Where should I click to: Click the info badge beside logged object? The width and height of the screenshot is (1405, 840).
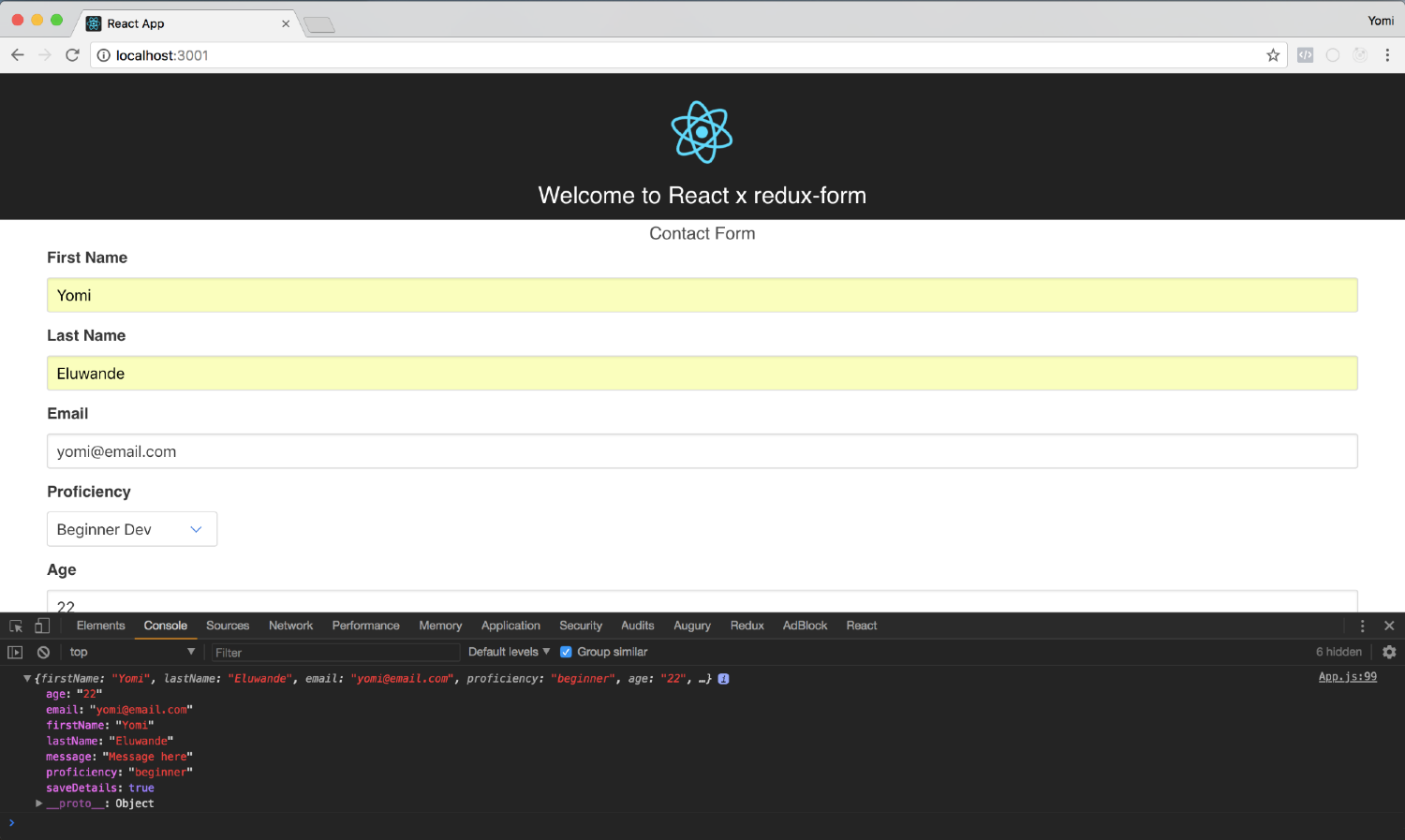(724, 679)
